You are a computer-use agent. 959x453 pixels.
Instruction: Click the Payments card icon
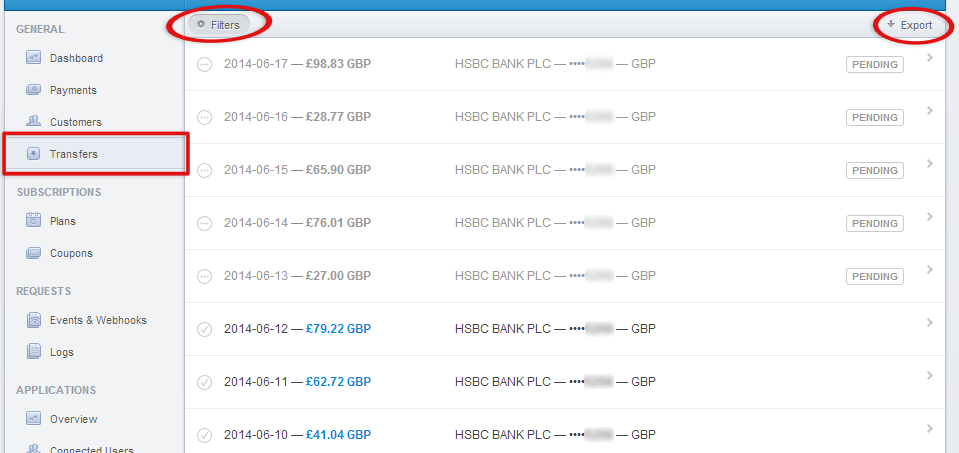pyautogui.click(x=33, y=90)
